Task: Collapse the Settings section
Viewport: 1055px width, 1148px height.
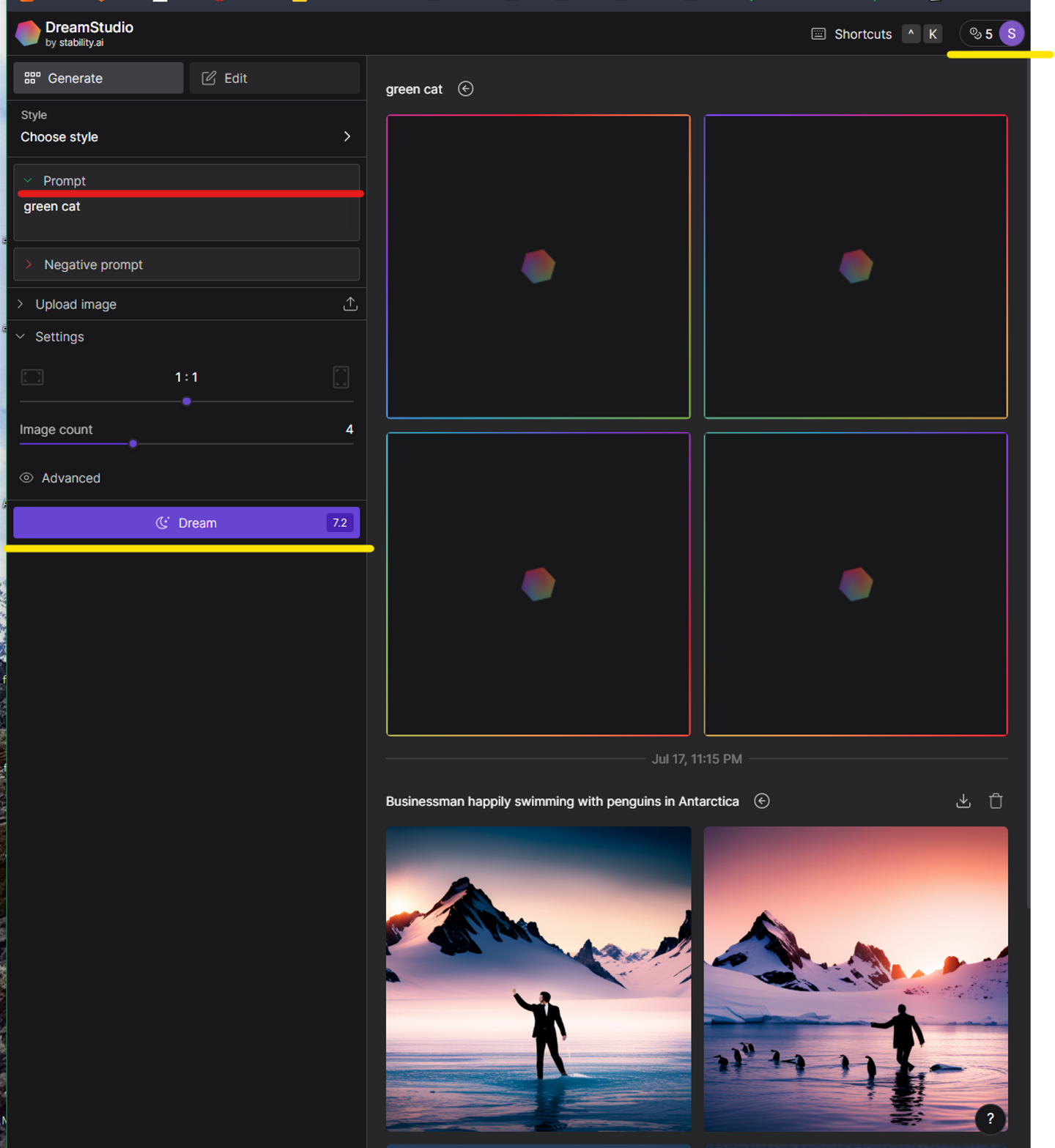Action: (x=21, y=336)
